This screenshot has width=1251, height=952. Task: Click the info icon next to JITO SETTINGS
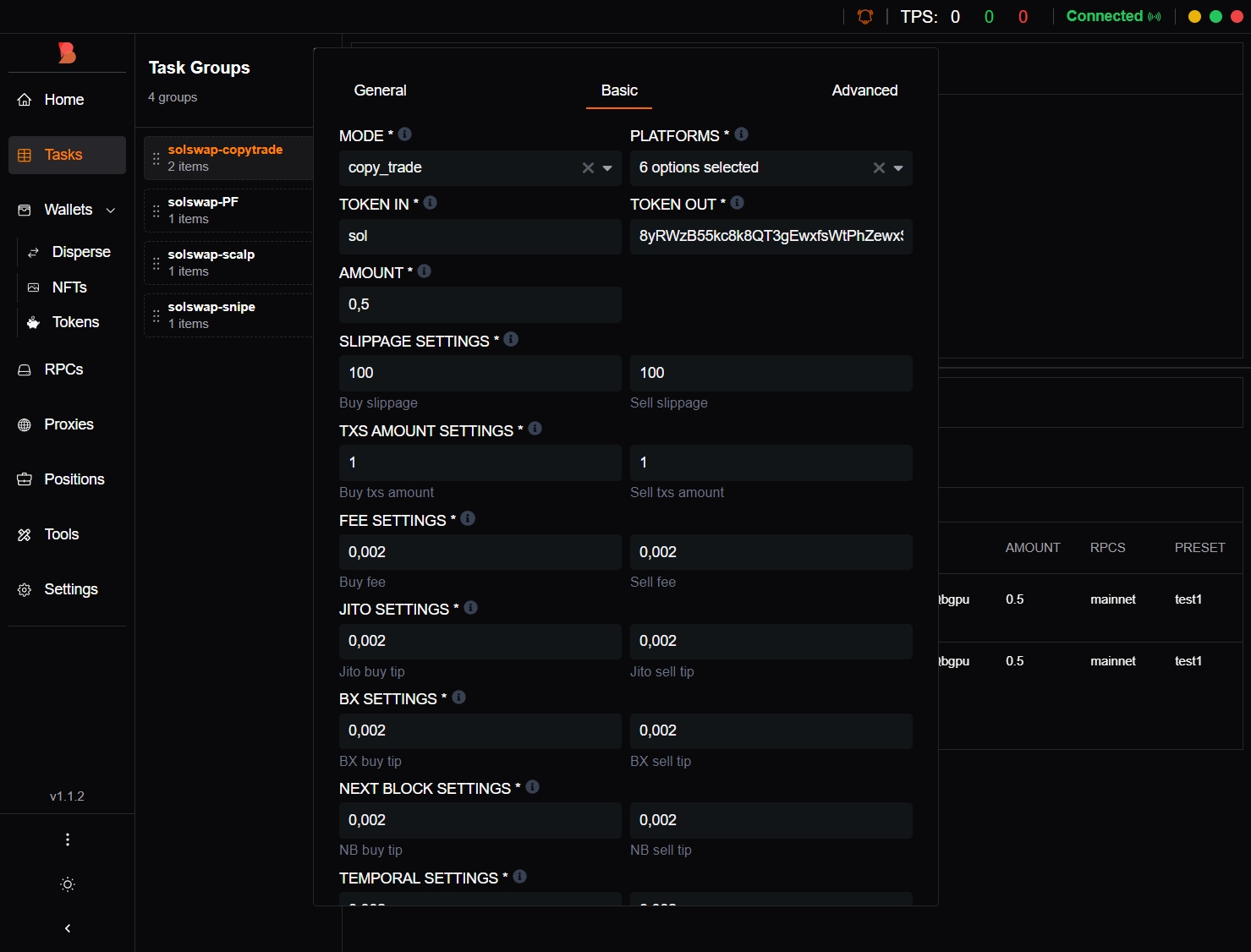[471, 608]
